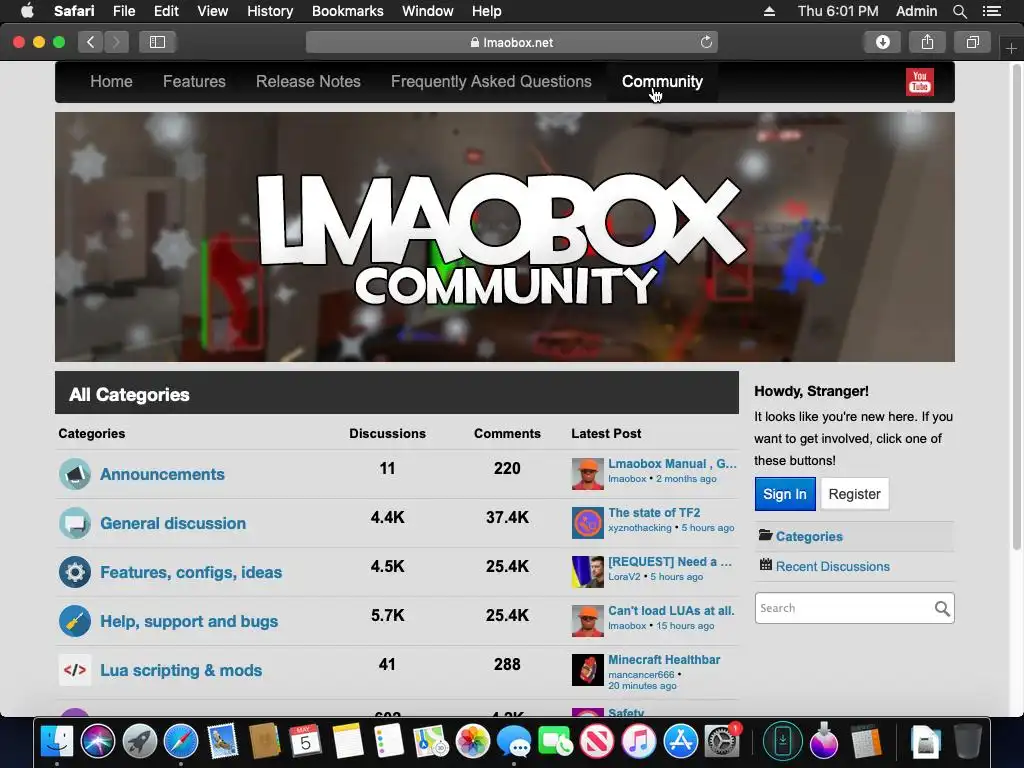Open the Apple menu
Image resolution: width=1024 pixels, height=768 pixels.
click(x=27, y=11)
